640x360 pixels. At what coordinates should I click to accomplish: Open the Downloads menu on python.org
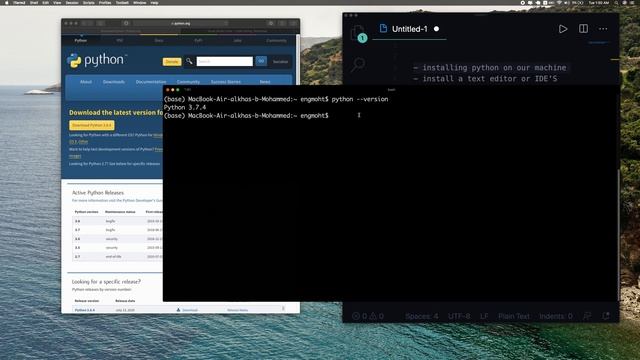point(113,82)
